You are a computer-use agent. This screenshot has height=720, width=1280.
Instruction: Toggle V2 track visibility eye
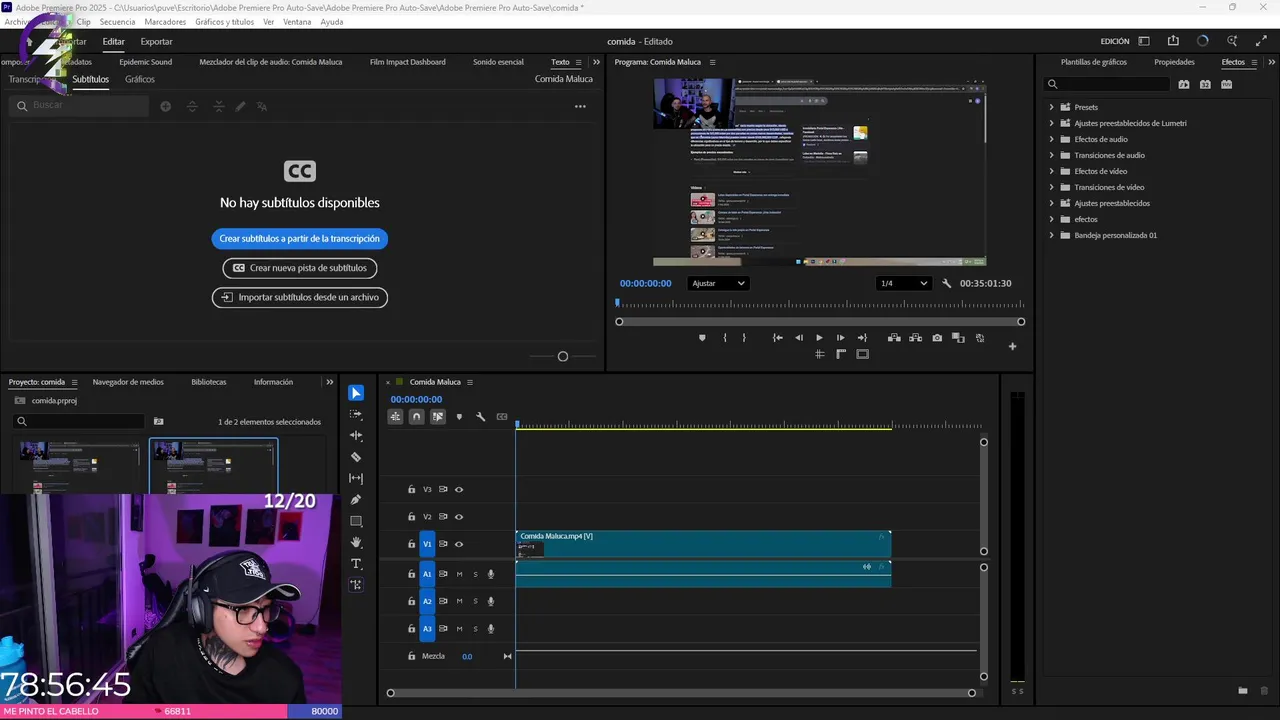coord(459,517)
